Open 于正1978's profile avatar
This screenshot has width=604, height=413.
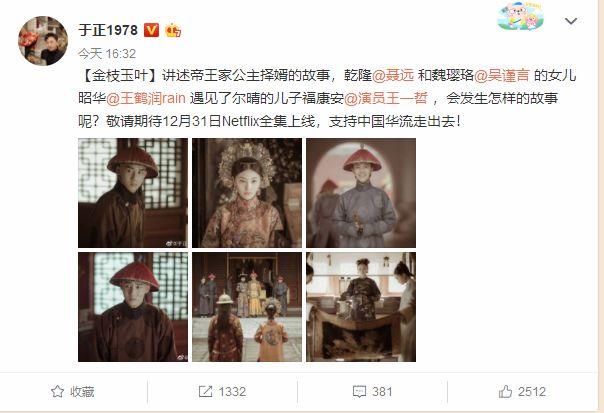pyautogui.click(x=43, y=41)
